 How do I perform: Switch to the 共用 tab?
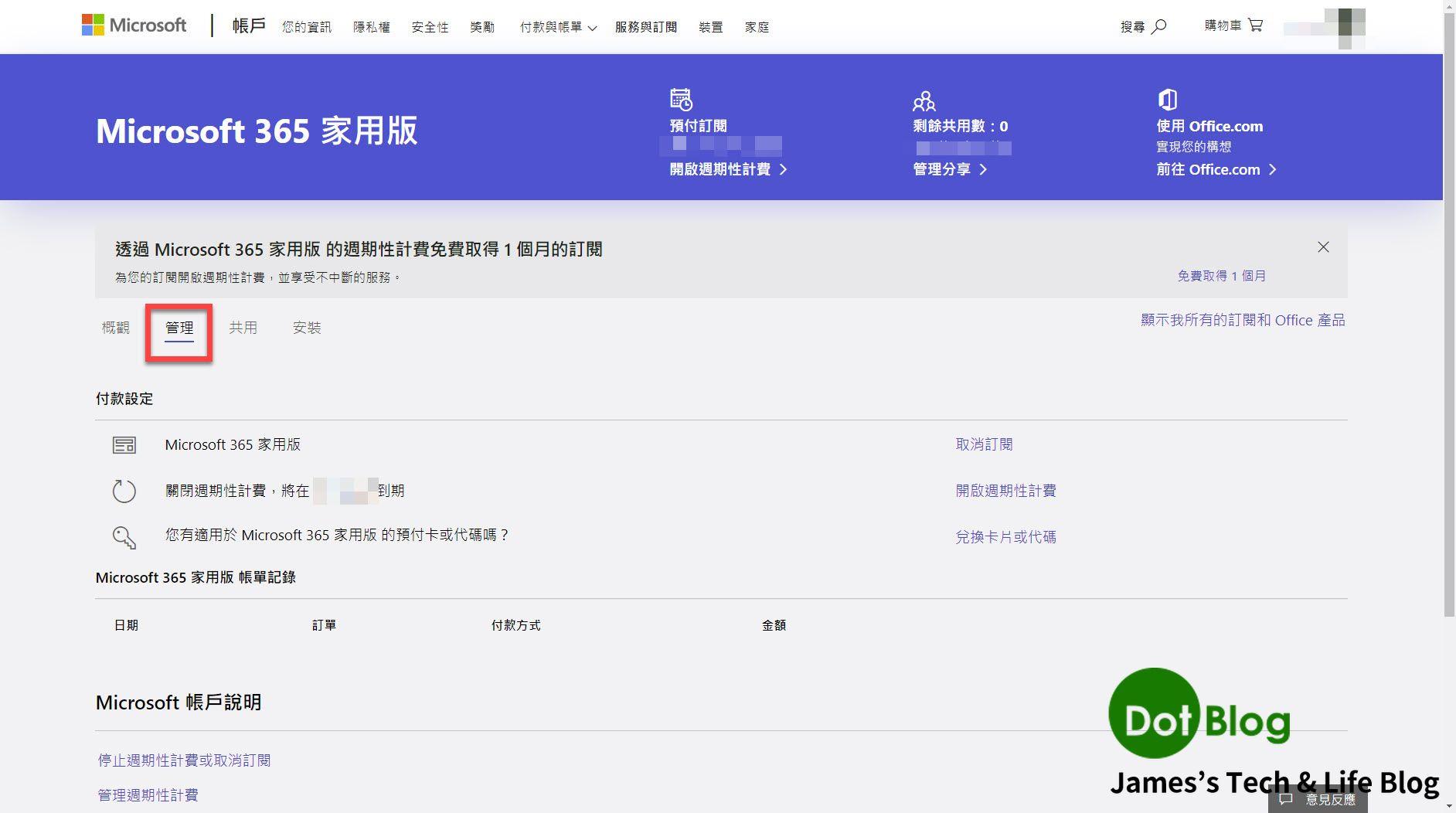243,328
